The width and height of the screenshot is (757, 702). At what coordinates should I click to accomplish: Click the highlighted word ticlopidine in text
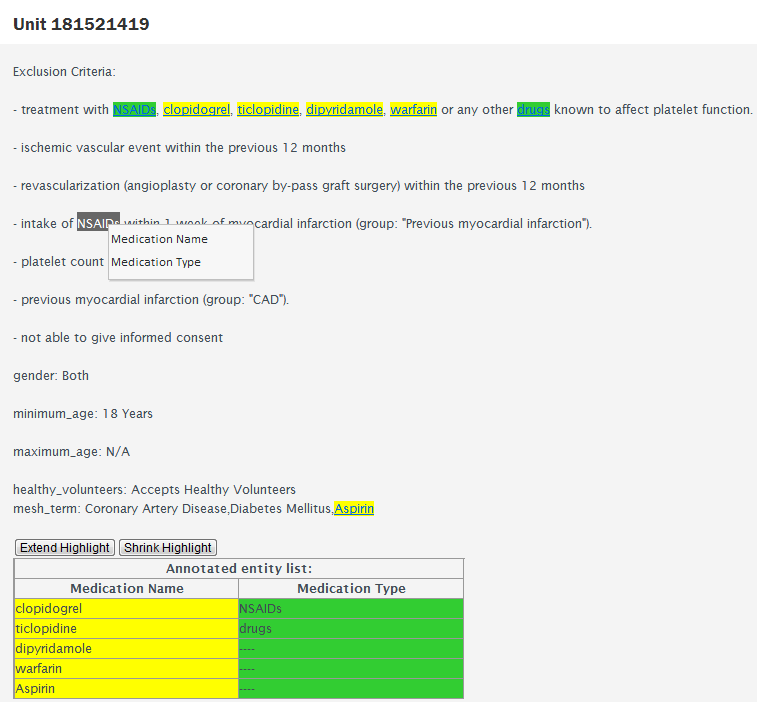[268, 110]
